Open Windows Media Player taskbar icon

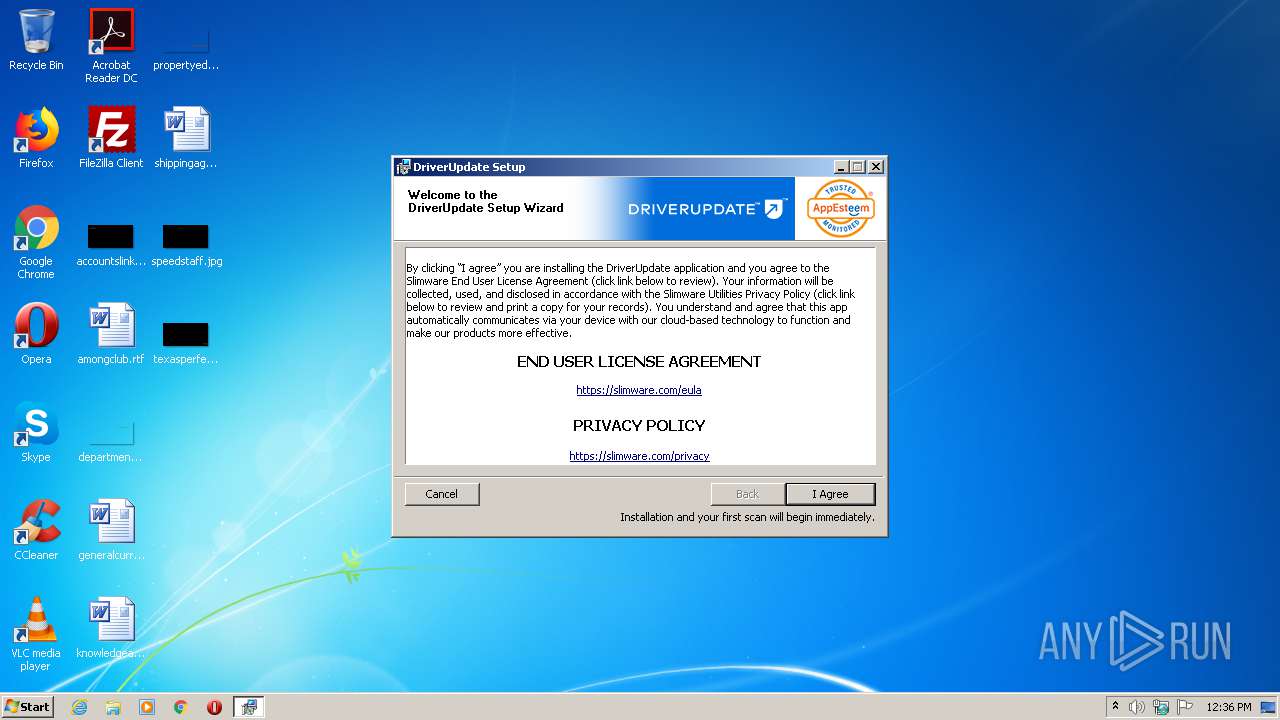pos(147,707)
